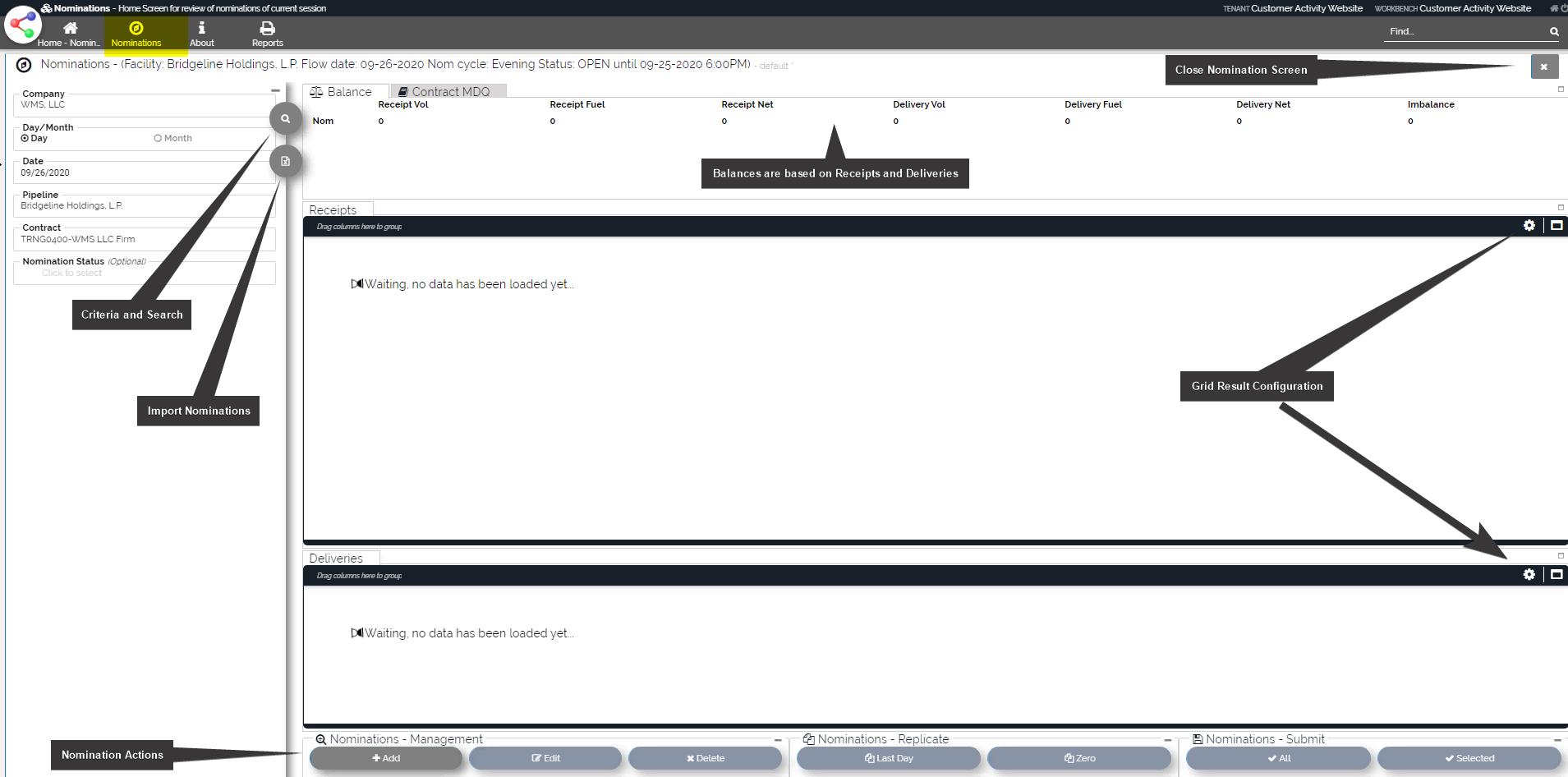The width and height of the screenshot is (1568, 777).
Task: Click the Last Day replicate button
Action: tap(888, 758)
